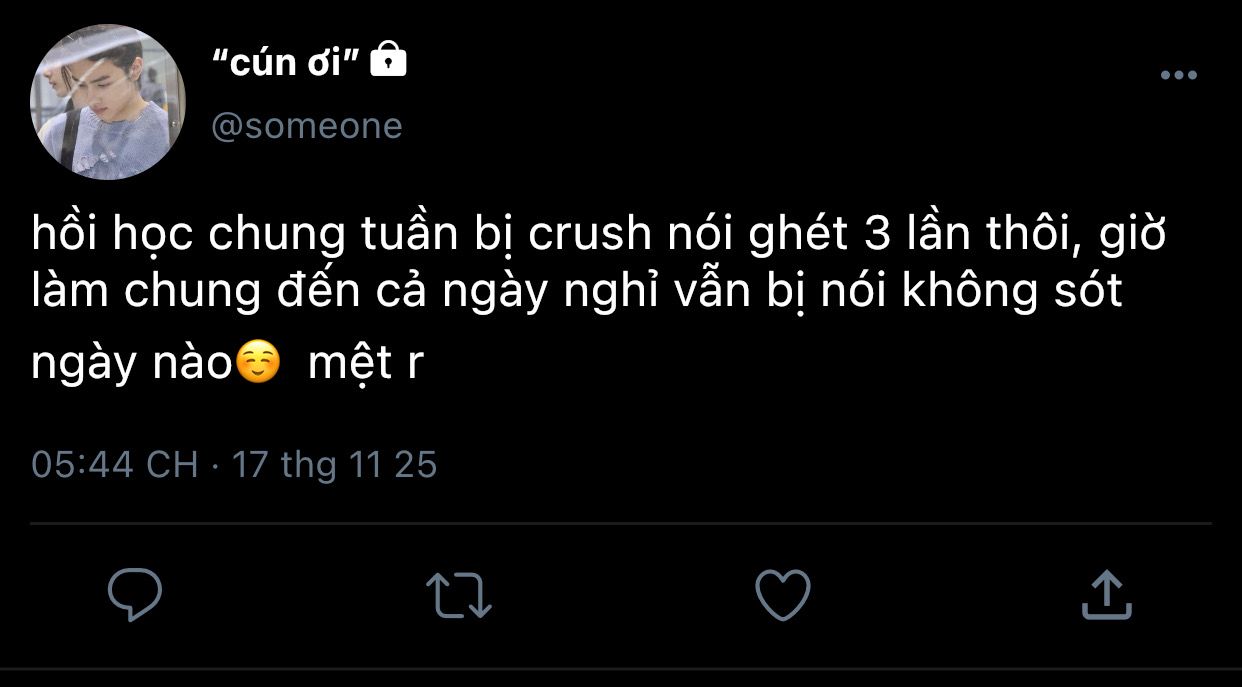Click the word "ghét" in the tweet

(798, 236)
